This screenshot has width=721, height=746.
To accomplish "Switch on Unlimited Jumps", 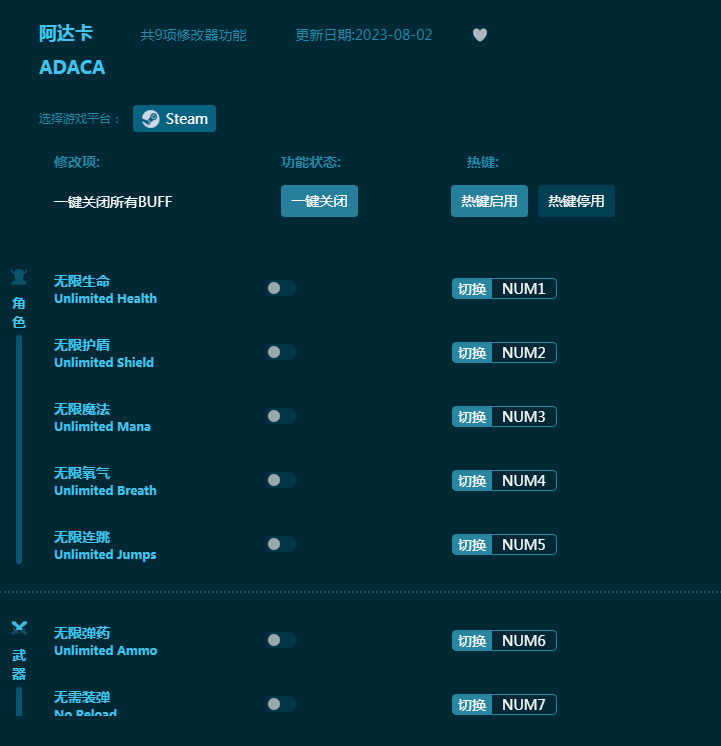I will click(281, 544).
